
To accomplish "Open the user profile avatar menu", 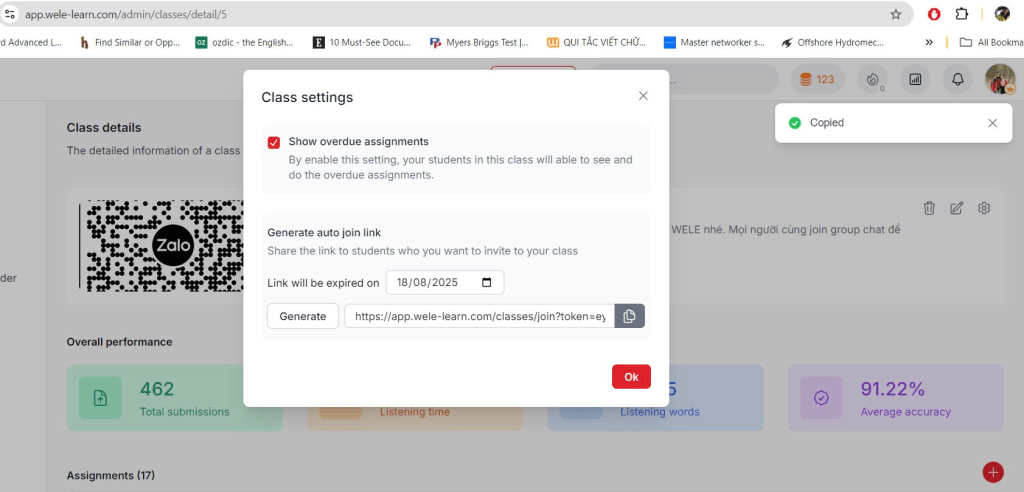I will (x=999, y=79).
